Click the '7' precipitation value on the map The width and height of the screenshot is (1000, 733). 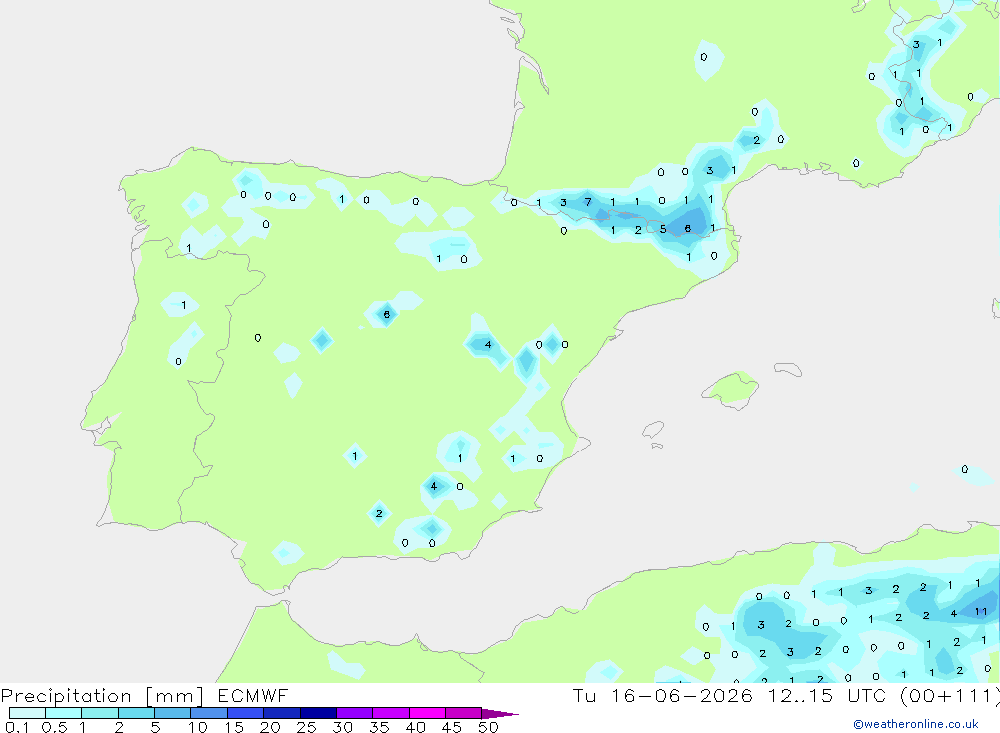(588, 202)
